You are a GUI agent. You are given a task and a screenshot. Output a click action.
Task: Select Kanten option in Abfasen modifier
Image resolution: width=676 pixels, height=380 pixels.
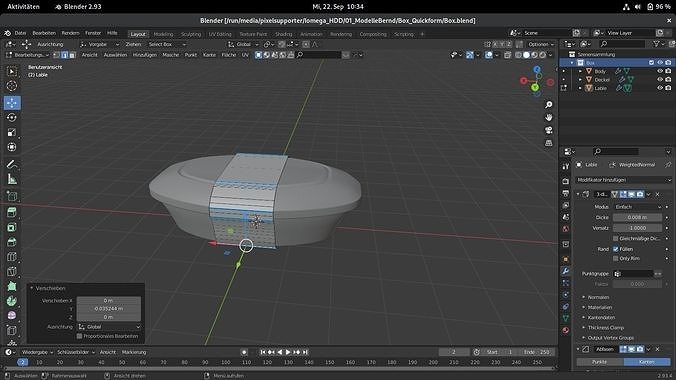[647, 362]
